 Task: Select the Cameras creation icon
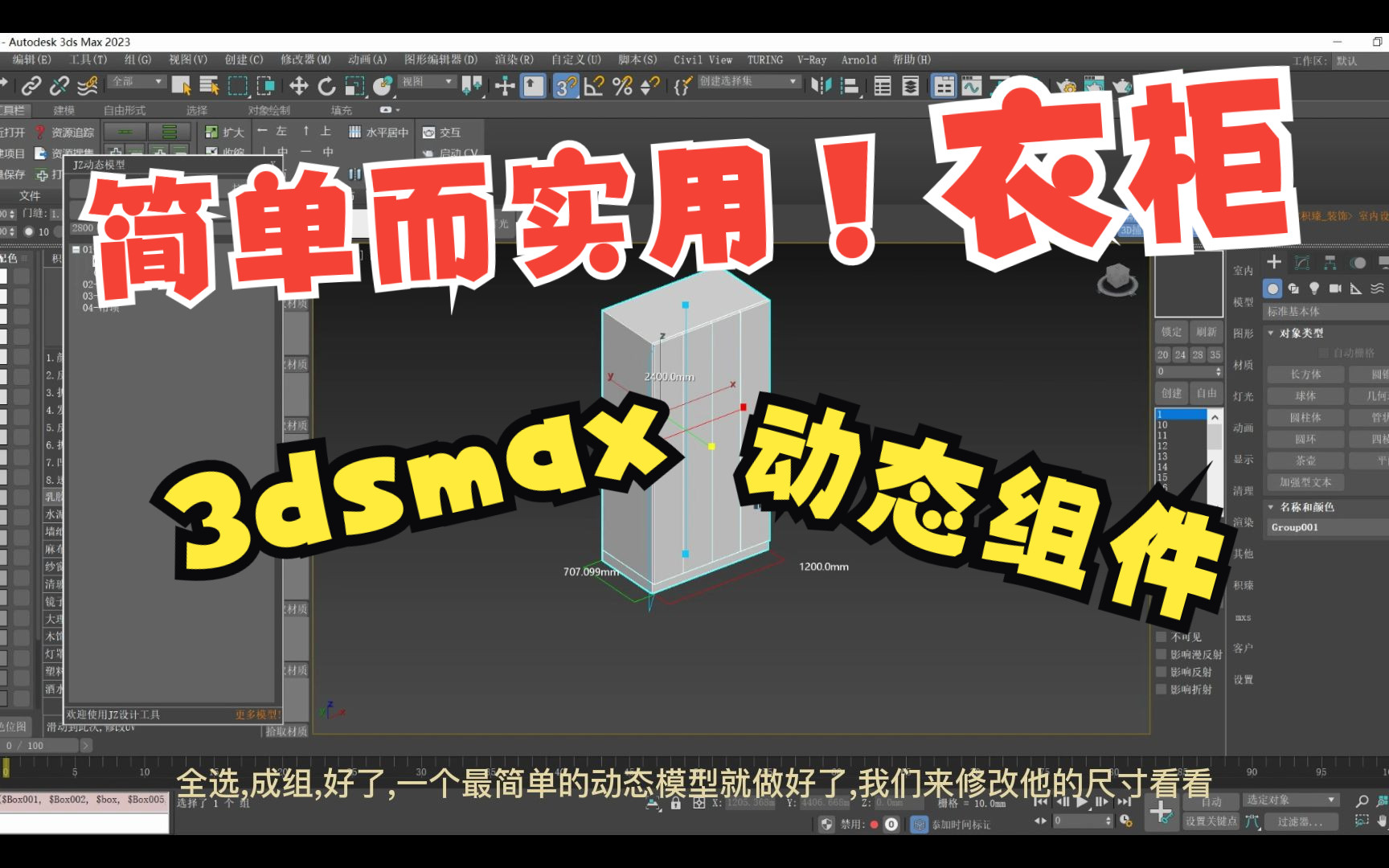(1334, 288)
